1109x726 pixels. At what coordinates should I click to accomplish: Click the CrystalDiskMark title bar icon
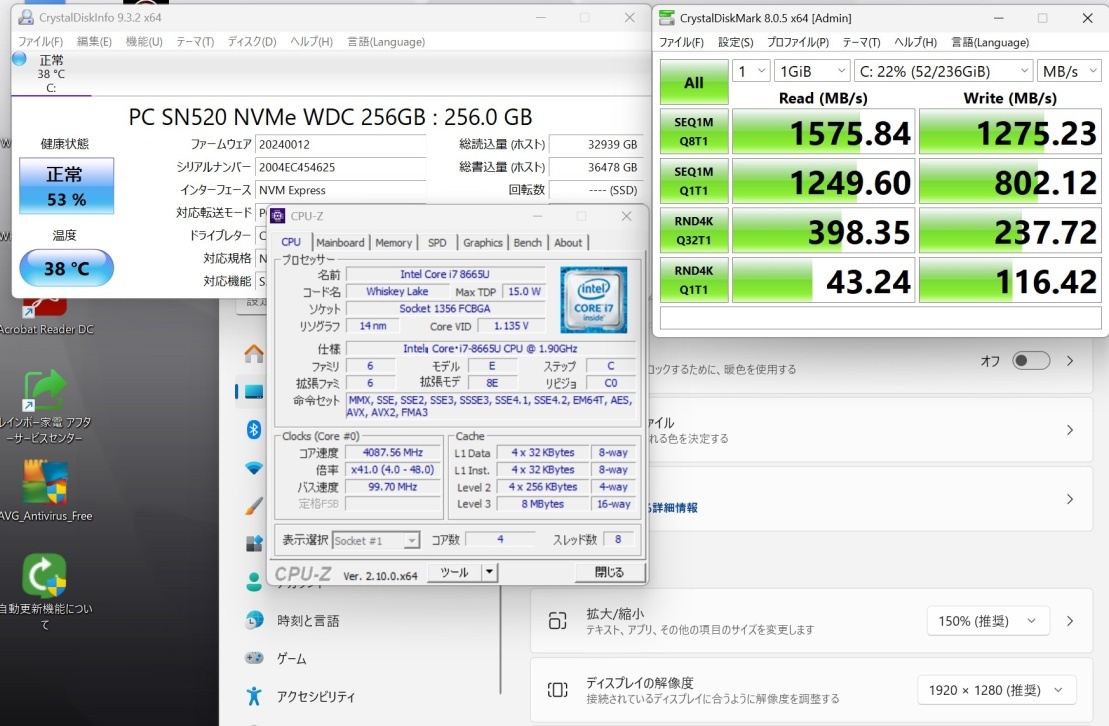coord(666,18)
